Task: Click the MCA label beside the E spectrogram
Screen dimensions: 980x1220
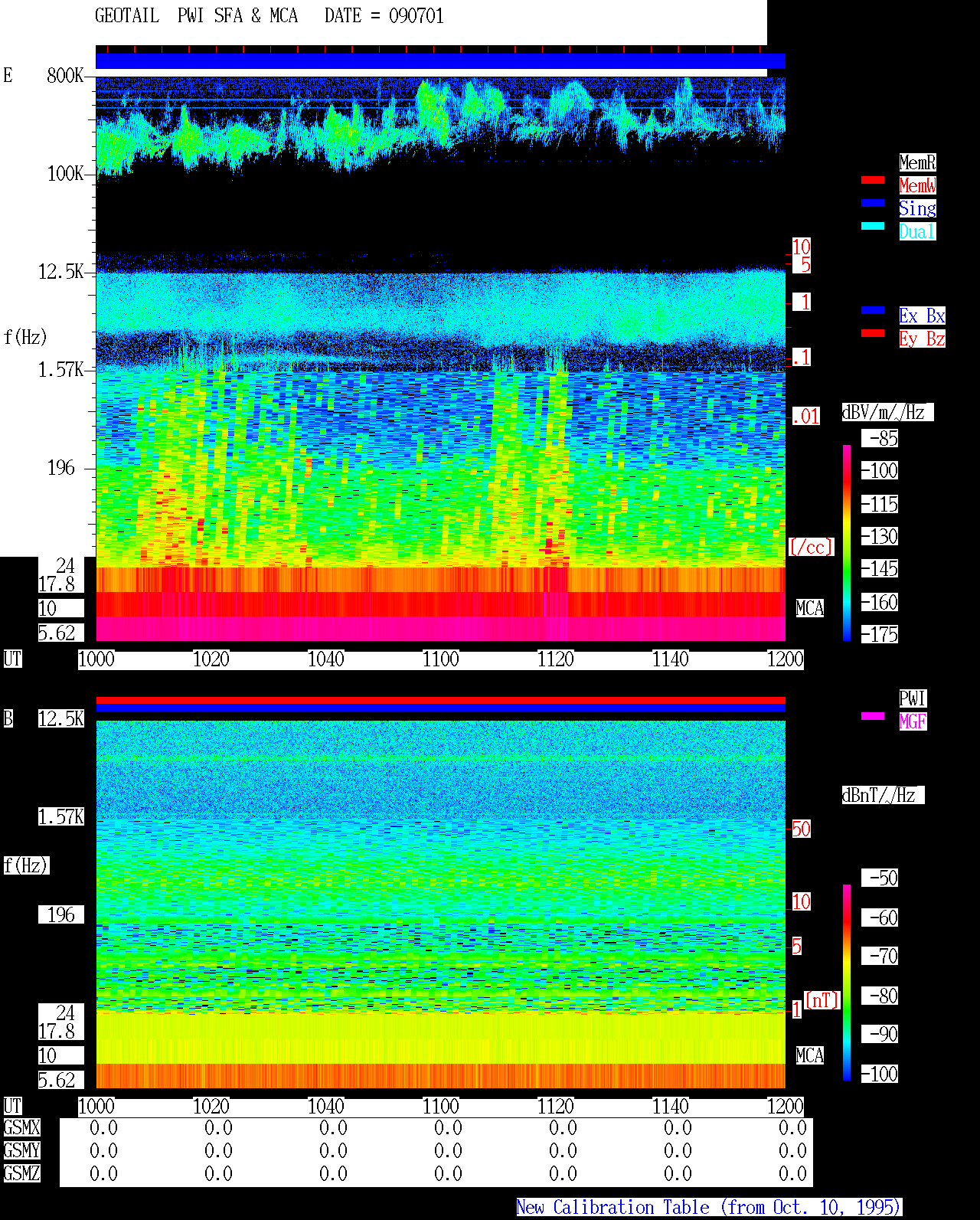Action: click(810, 609)
